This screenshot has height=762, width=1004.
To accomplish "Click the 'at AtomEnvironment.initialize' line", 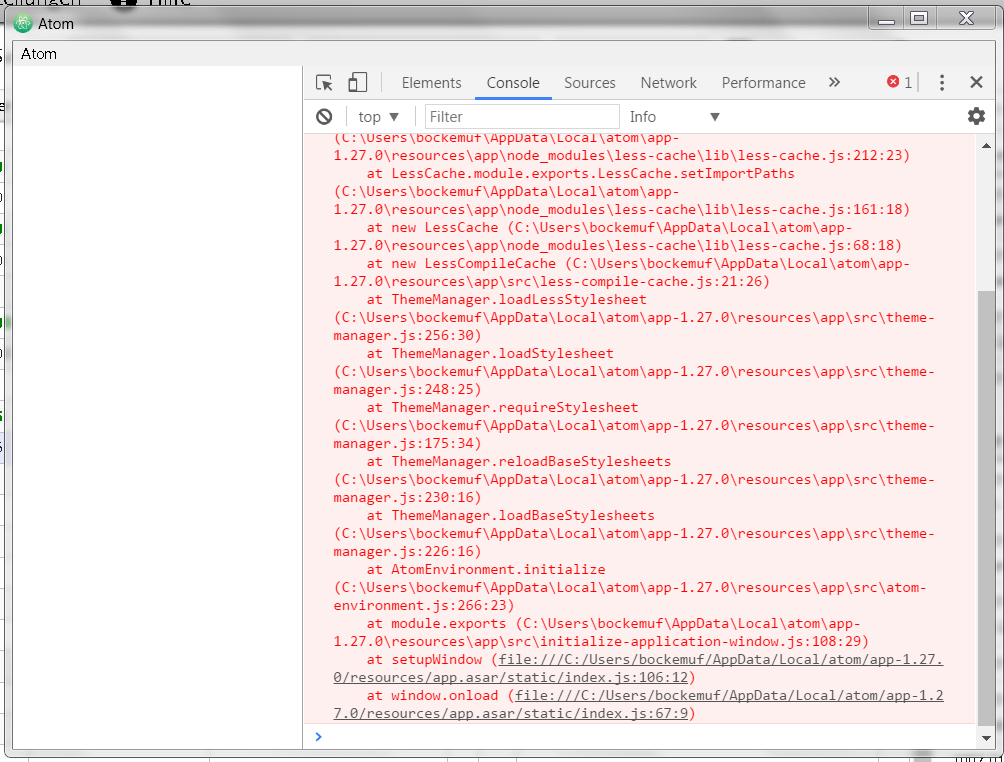I will (486, 569).
